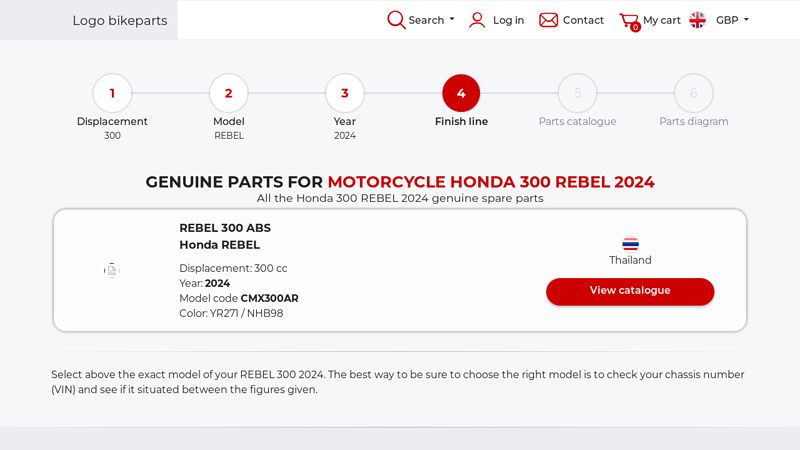Image resolution: width=800 pixels, height=450 pixels.
Task: Select step 4 Finish line
Action: (x=461, y=93)
